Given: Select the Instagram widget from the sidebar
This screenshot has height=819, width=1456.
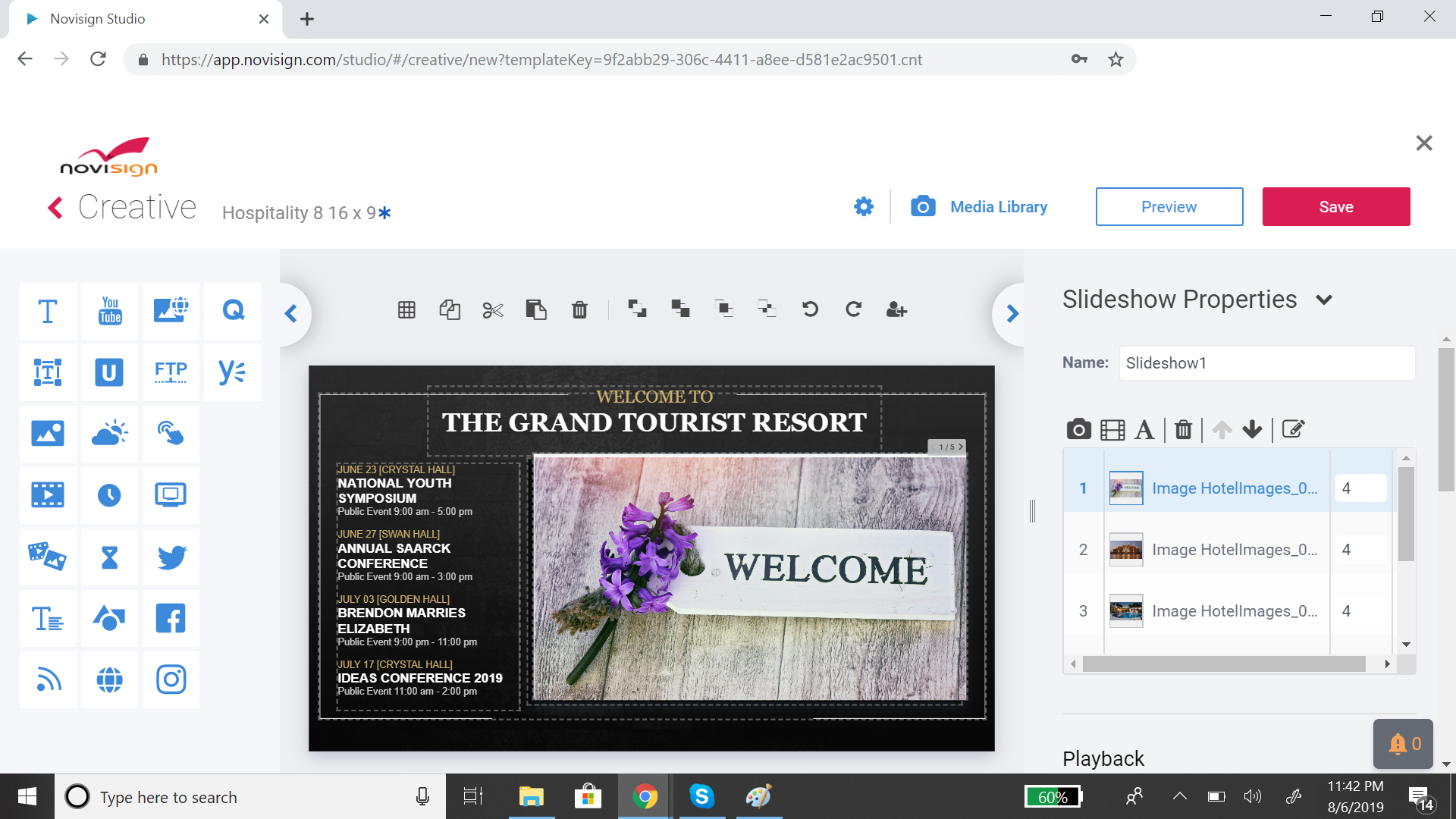Looking at the screenshot, I should [171, 679].
